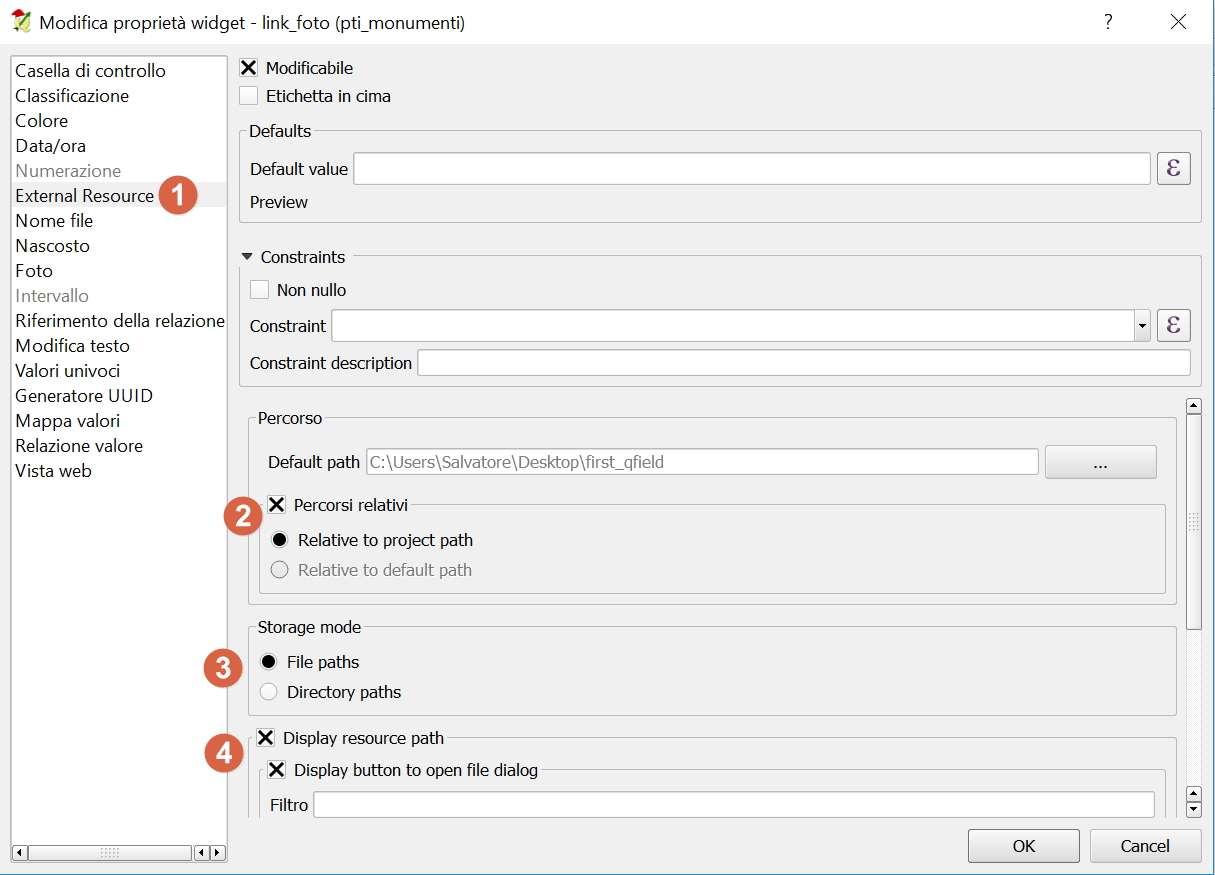Select Vista web widget type
This screenshot has height=875, width=1215.
tap(53, 471)
